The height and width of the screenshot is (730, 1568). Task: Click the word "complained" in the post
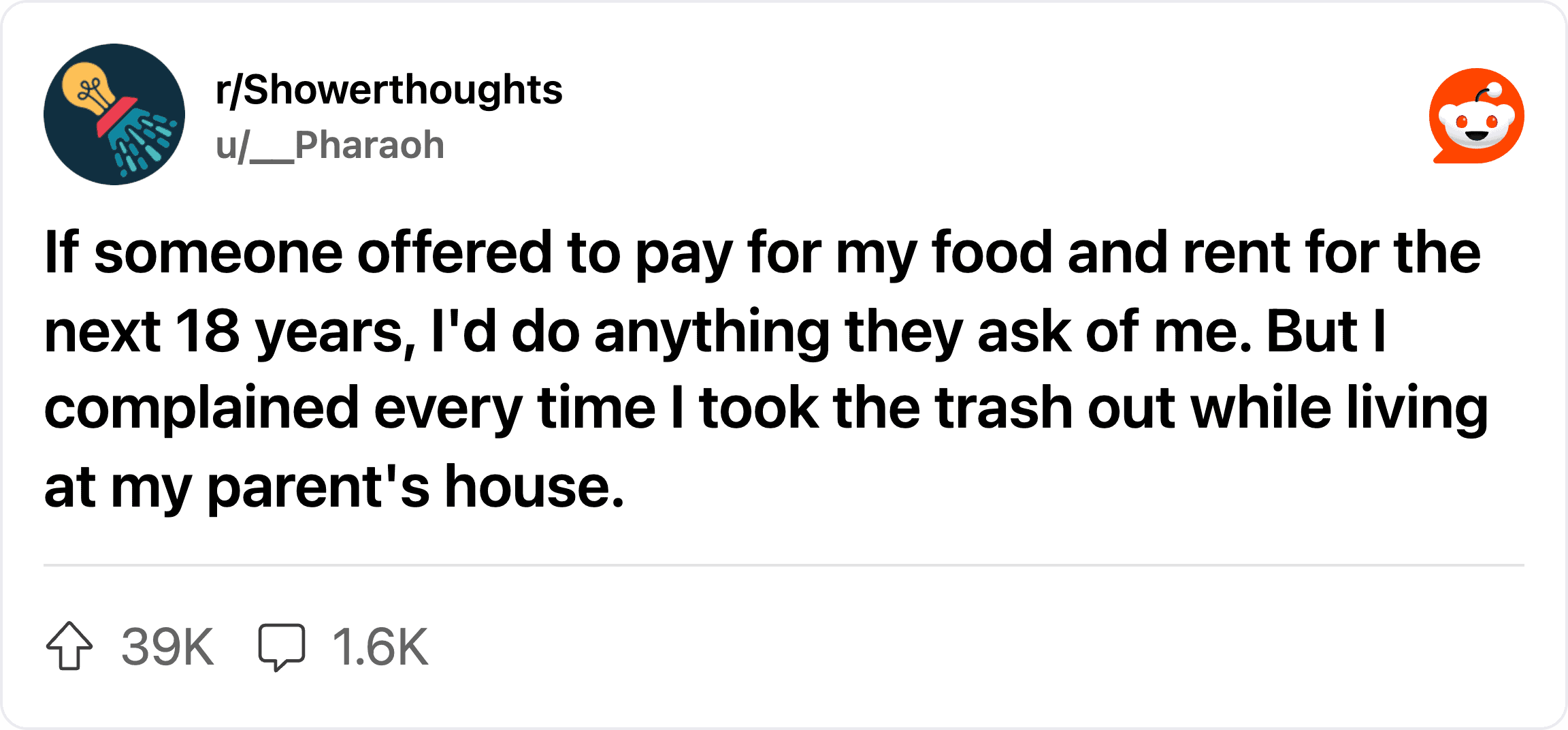[201, 409]
